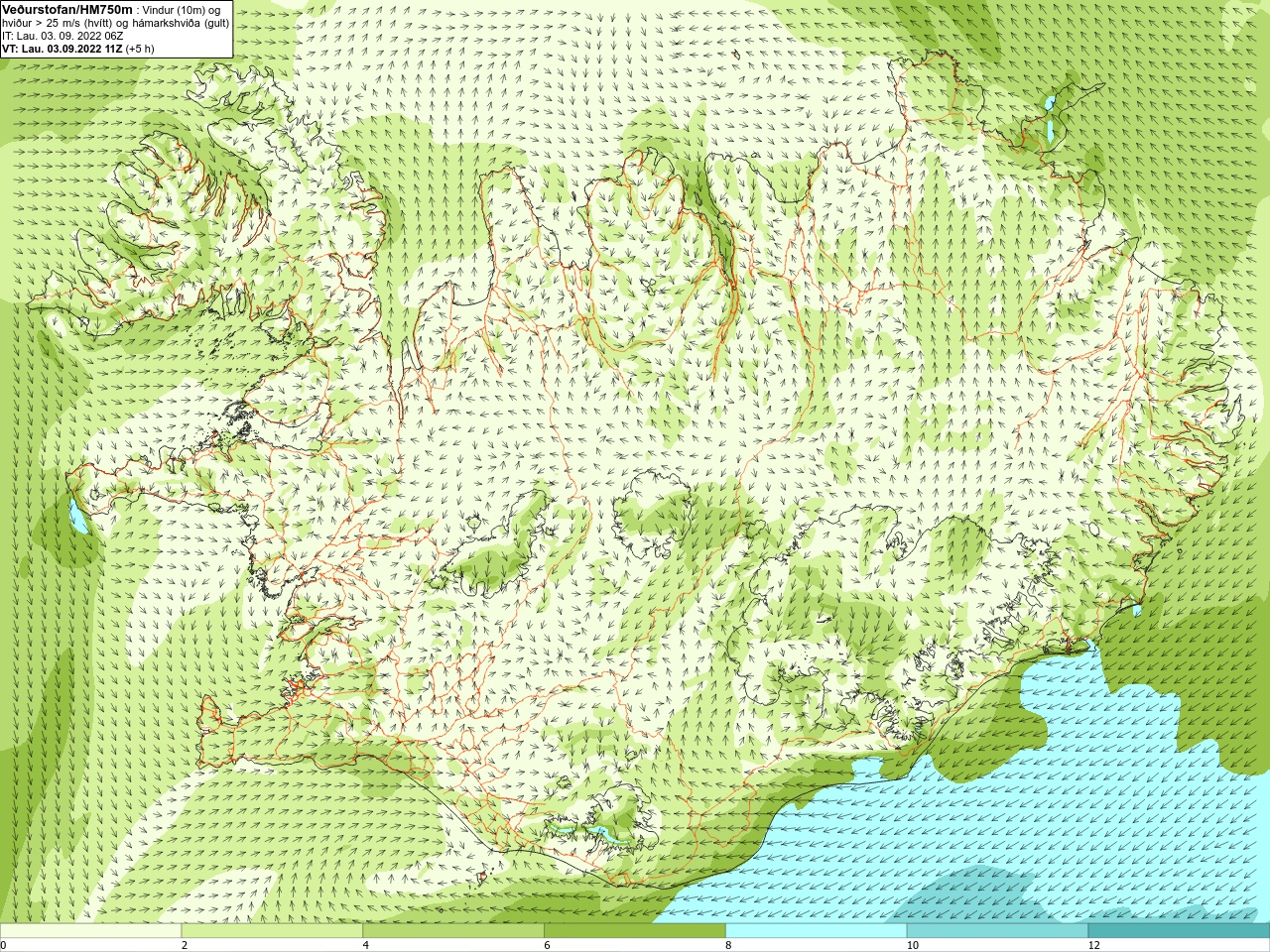Click the 'Veðurstofan/HM750m' title in the legend
Image resolution: width=1270 pixels, height=952 pixels.
coord(66,10)
